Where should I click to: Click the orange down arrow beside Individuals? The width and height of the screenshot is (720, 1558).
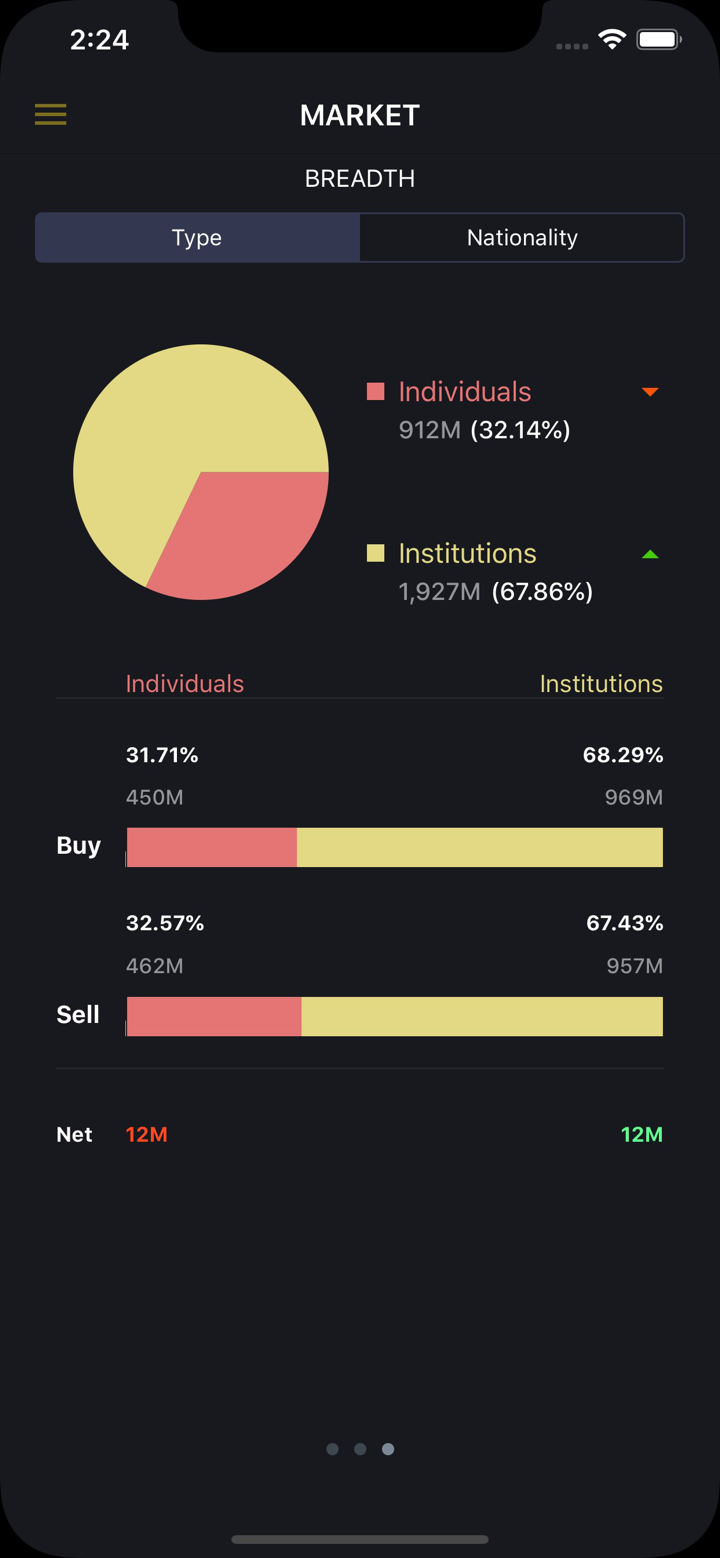pos(650,392)
